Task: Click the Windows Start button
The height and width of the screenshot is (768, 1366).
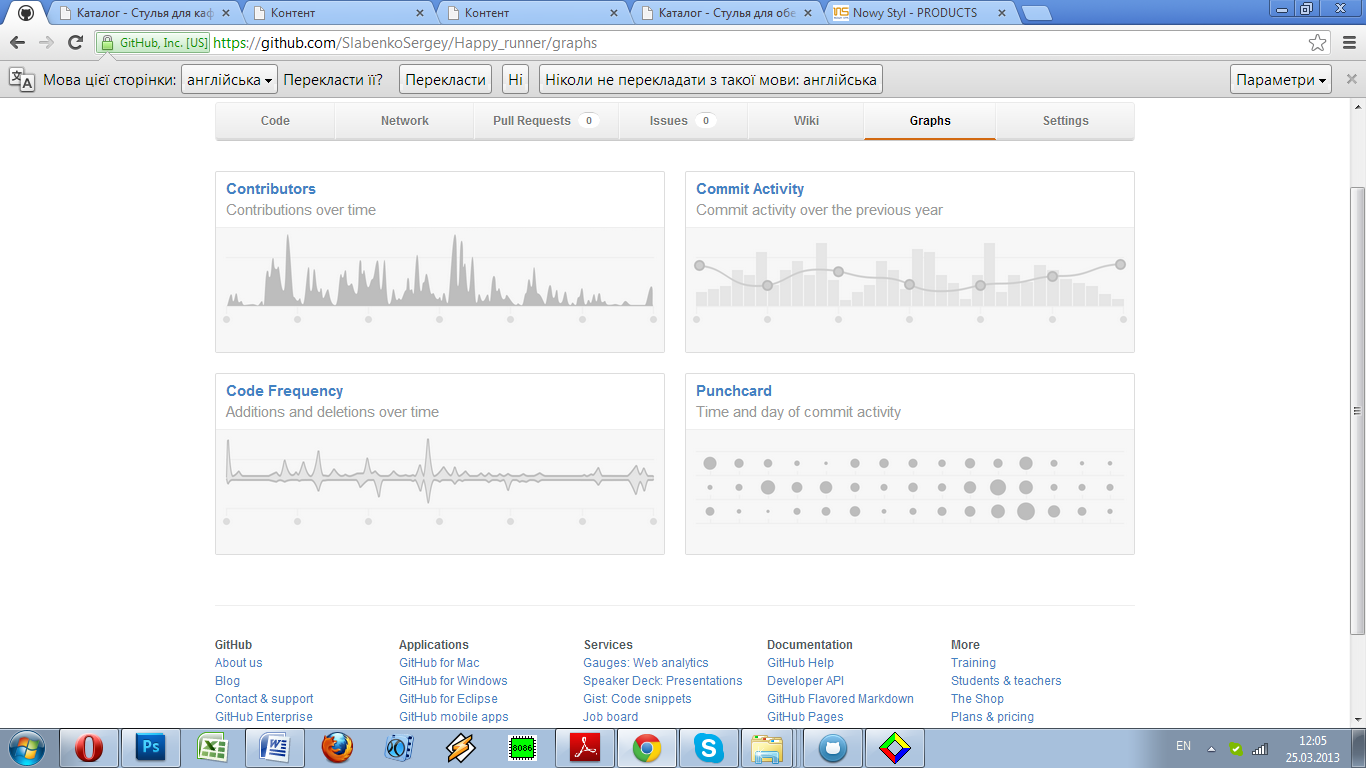Action: pos(26,748)
